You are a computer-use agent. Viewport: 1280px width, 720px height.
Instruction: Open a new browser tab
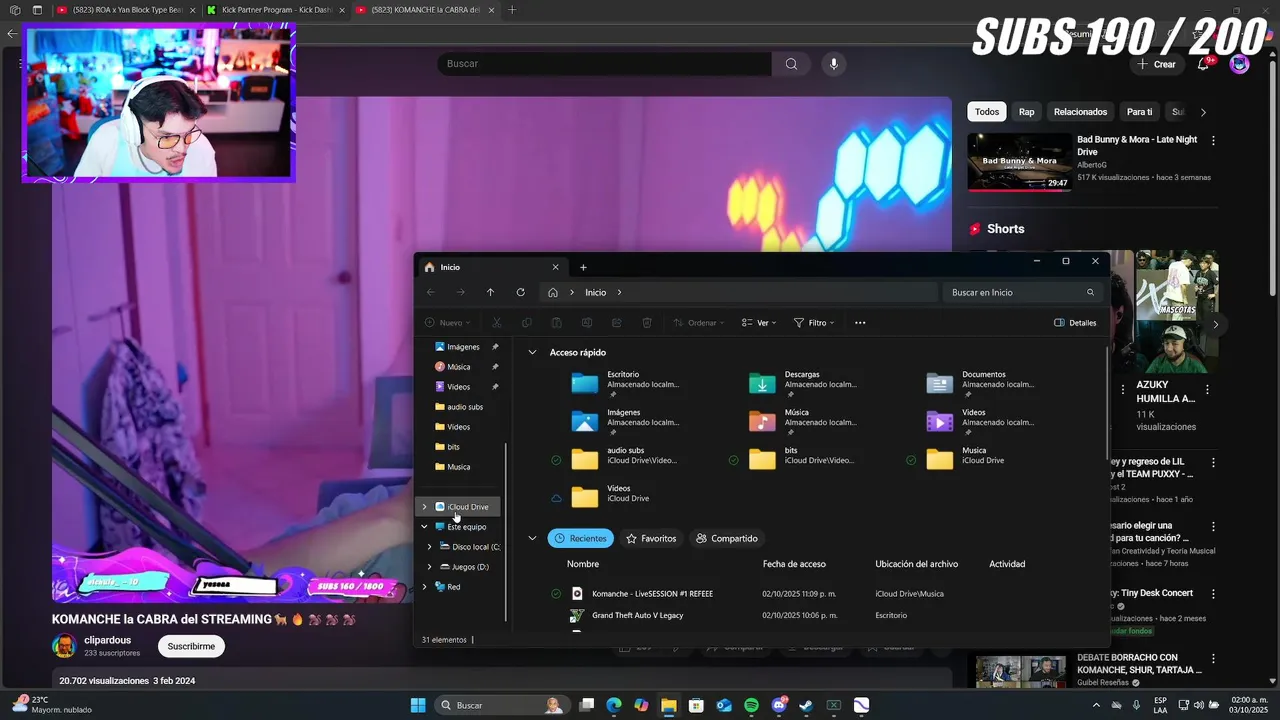(512, 10)
